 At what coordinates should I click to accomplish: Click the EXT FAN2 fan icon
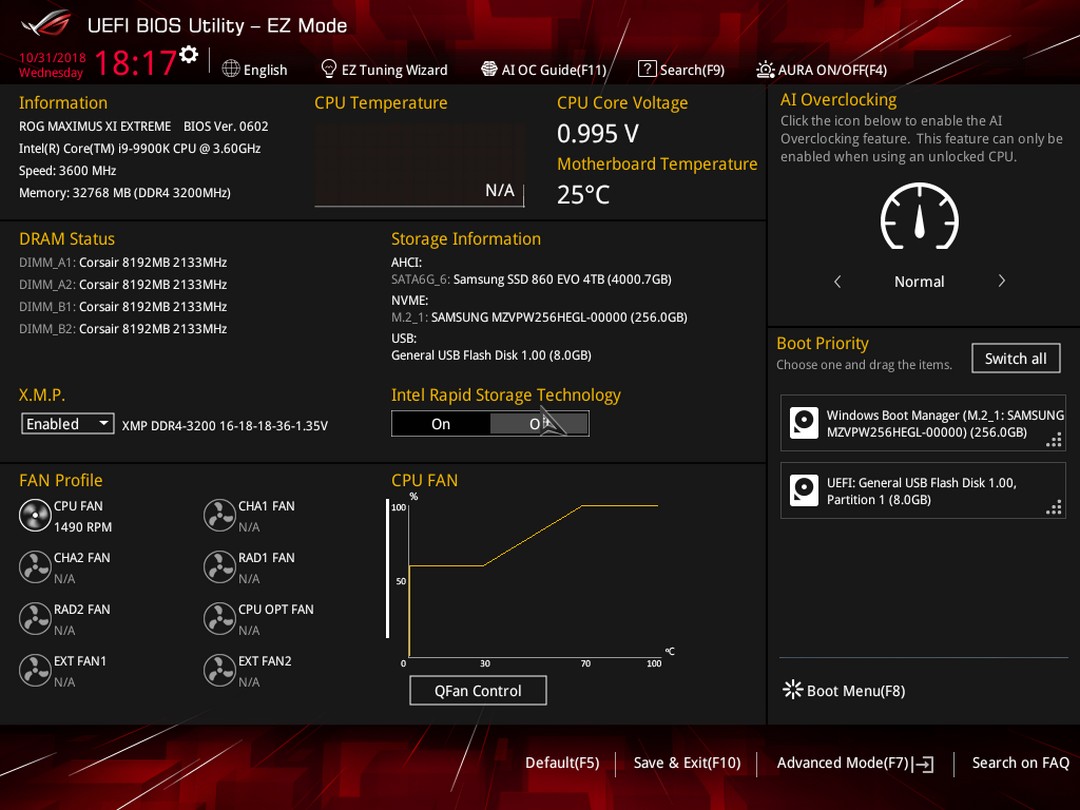coord(220,670)
